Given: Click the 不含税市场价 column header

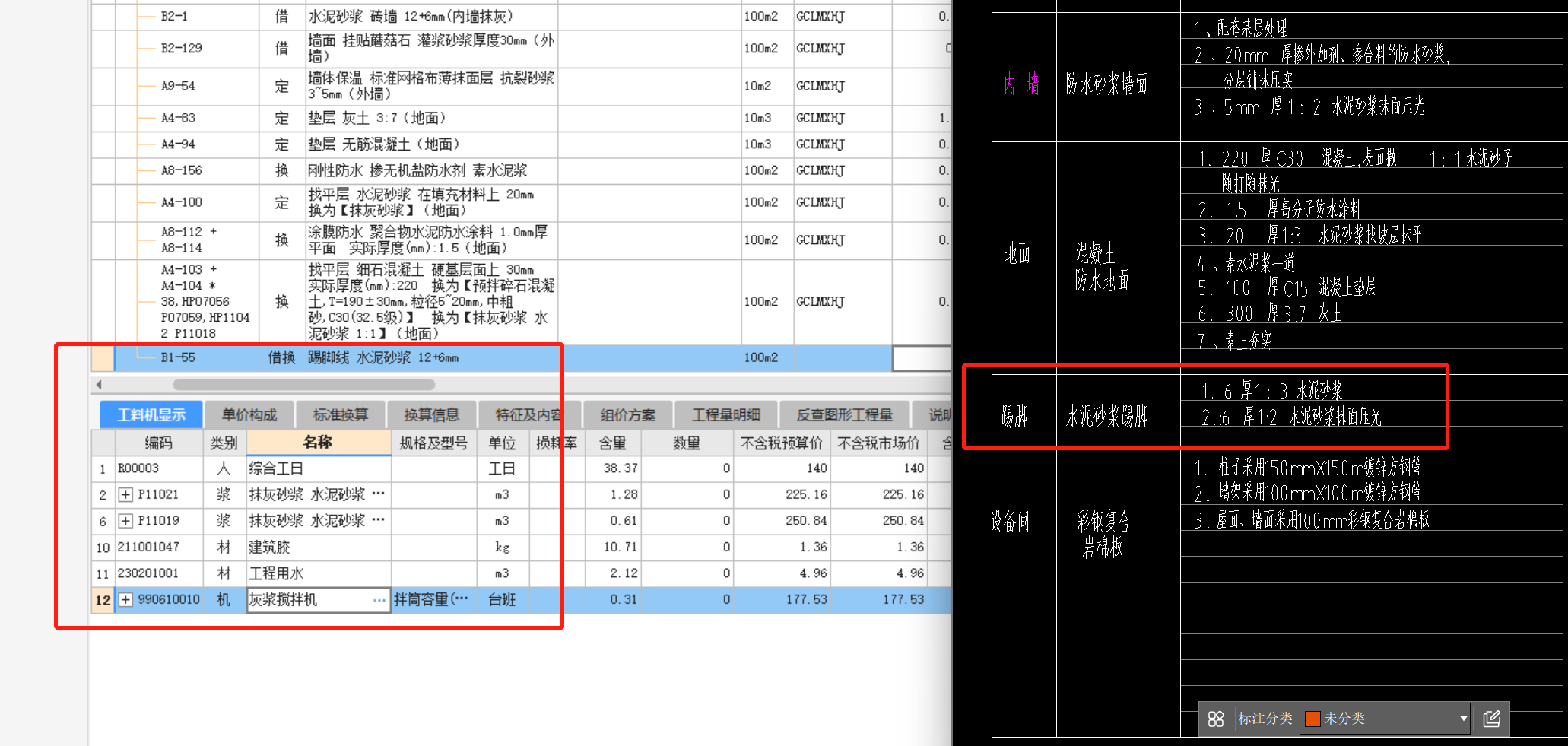Looking at the screenshot, I should pos(878,443).
